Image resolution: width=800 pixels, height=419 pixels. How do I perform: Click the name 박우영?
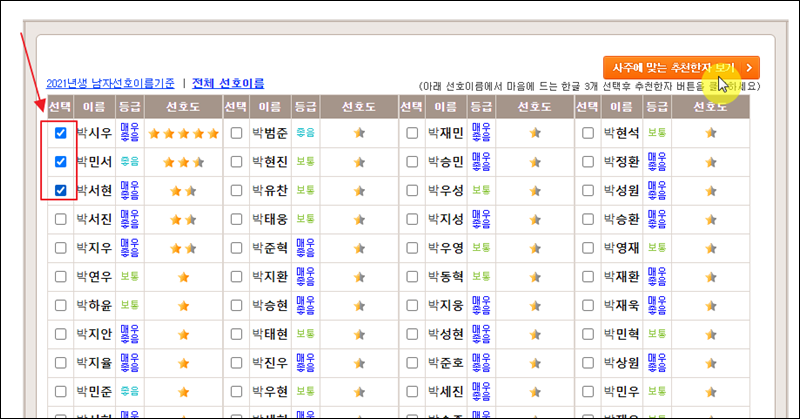[445, 248]
